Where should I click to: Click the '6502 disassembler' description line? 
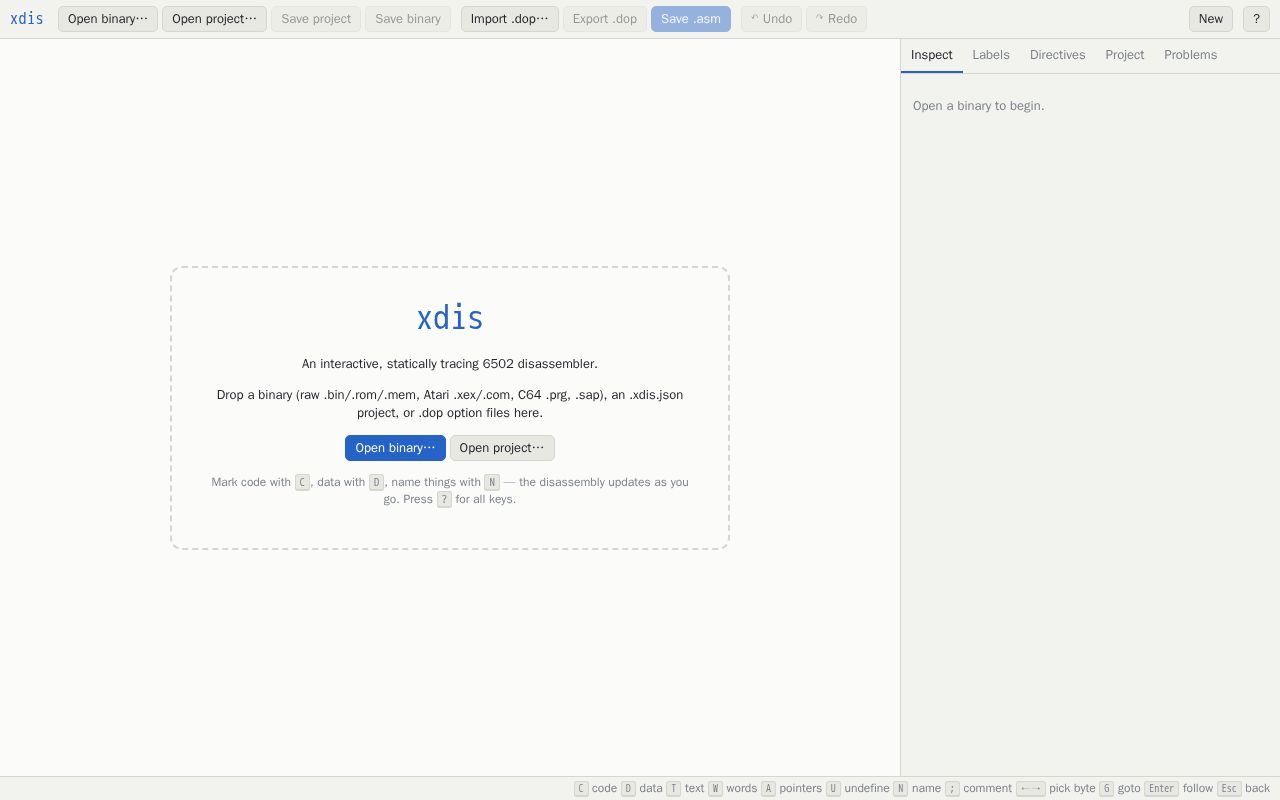(450, 364)
